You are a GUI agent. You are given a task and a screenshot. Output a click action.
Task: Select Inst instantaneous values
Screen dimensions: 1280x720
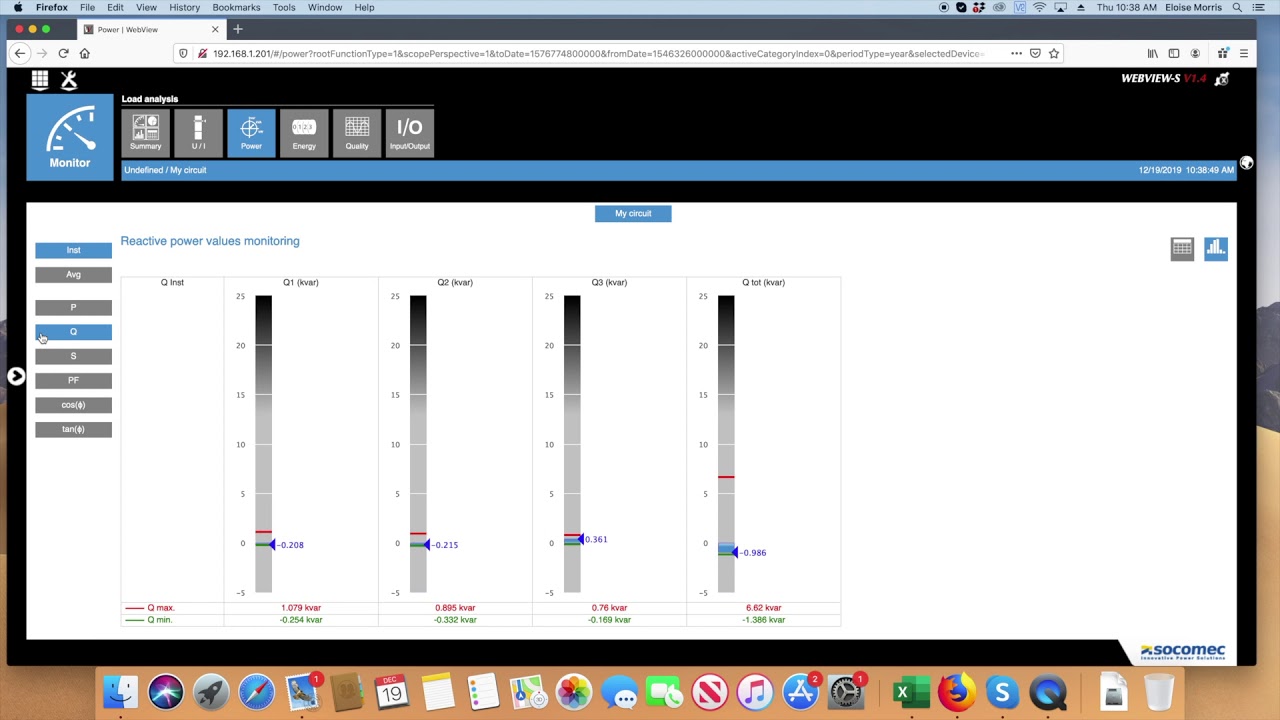73,250
